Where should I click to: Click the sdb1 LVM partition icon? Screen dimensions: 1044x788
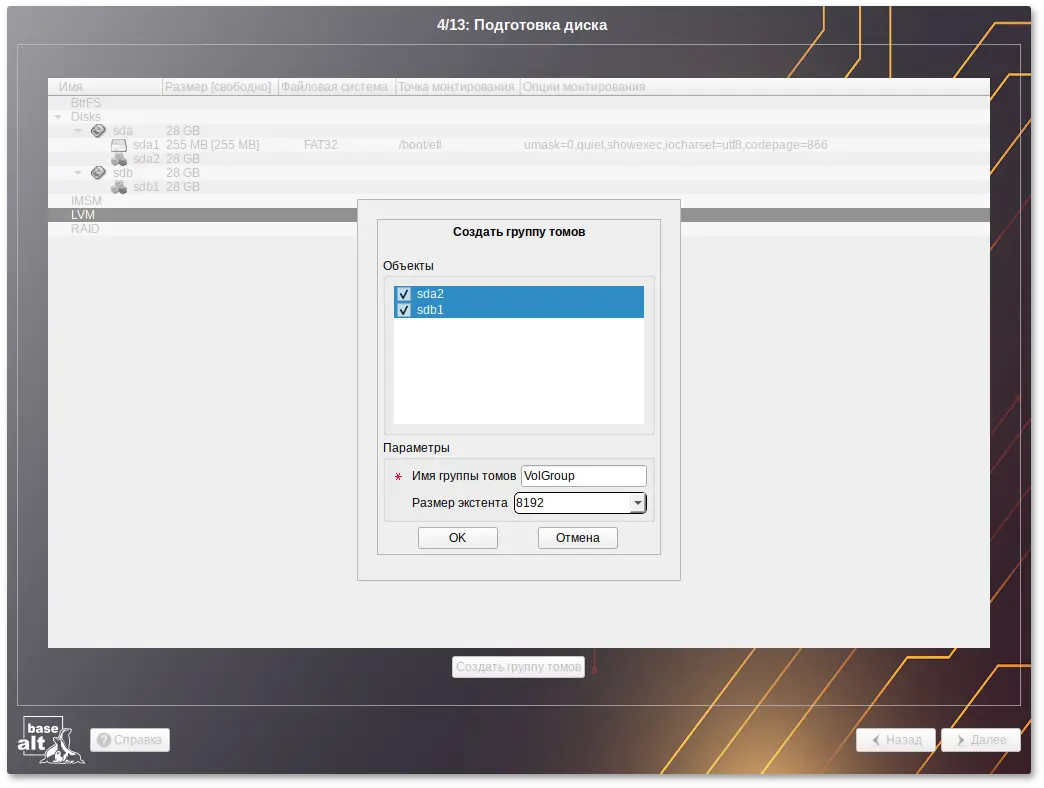tap(119, 187)
